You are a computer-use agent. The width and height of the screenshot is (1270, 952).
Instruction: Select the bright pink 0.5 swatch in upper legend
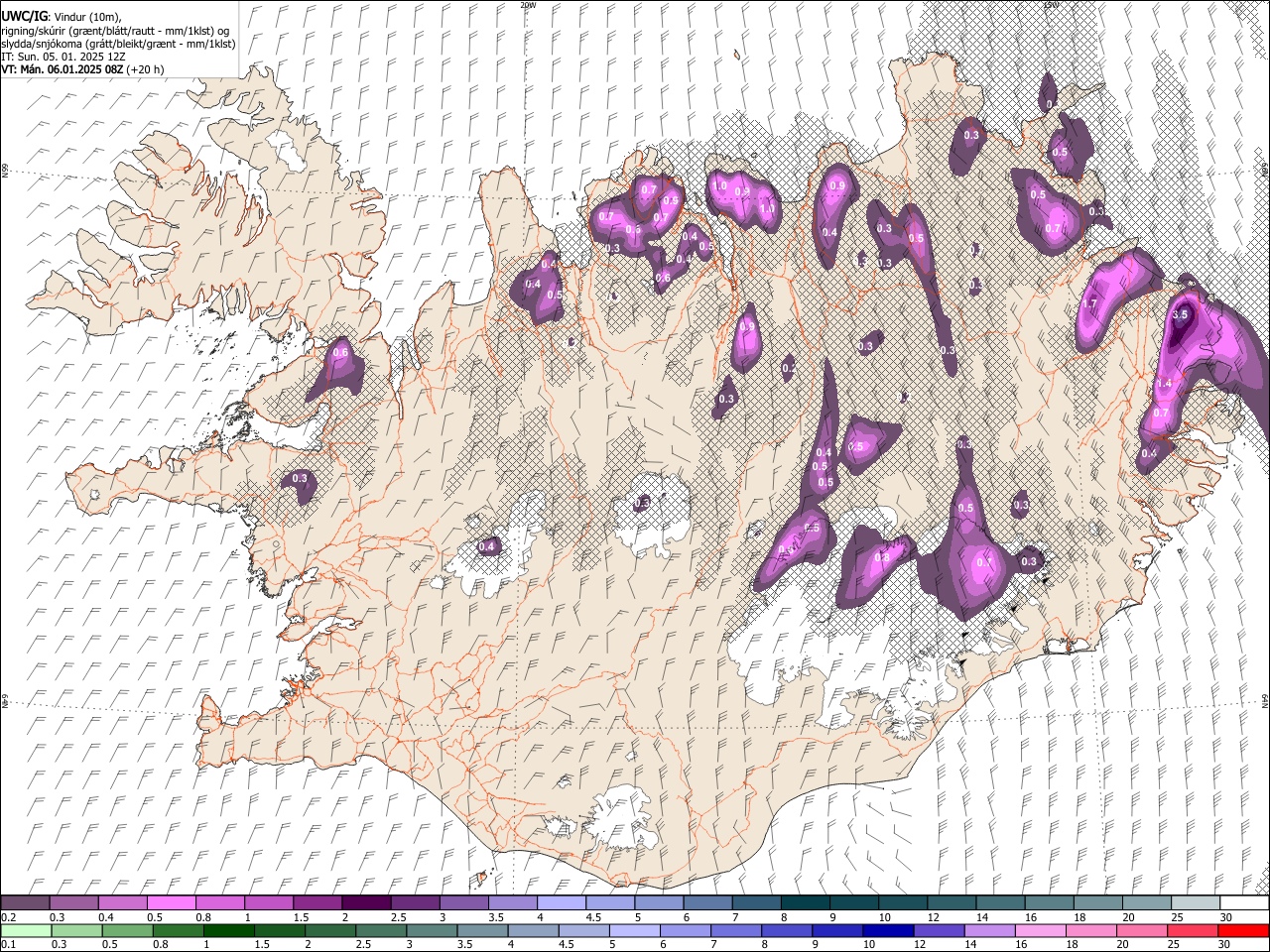pos(172,902)
